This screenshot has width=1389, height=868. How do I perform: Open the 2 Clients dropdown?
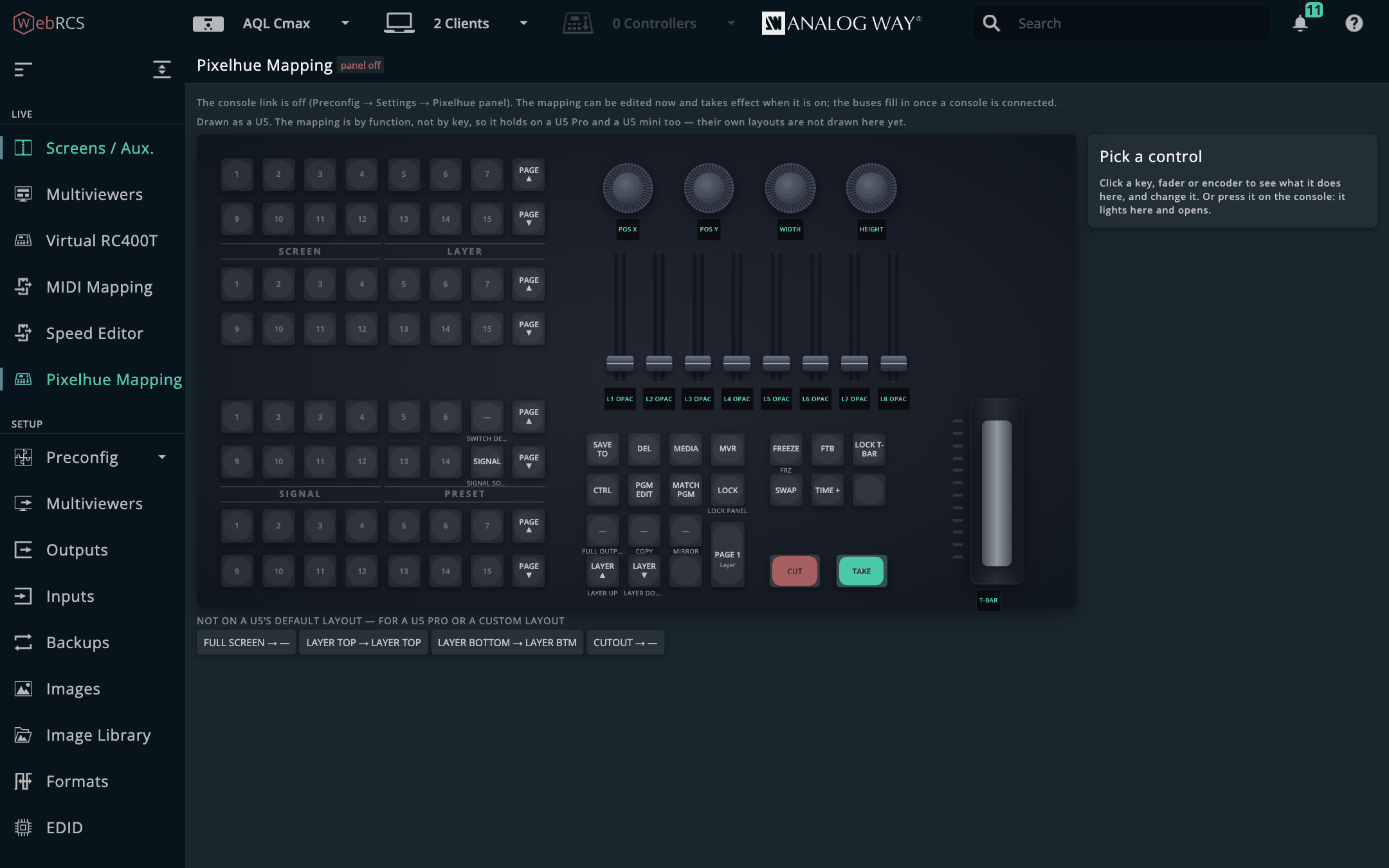[x=457, y=24]
